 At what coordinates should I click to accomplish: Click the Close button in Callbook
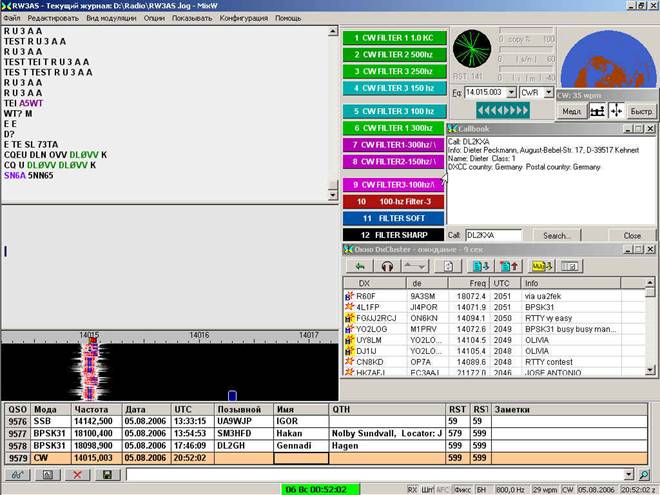coord(632,236)
